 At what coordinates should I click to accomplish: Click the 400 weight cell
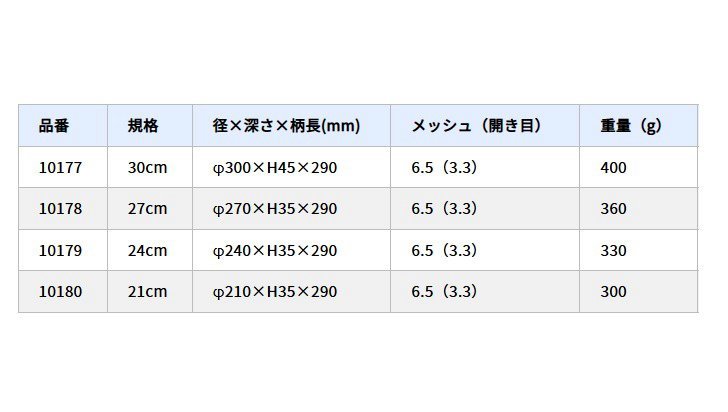(614, 168)
